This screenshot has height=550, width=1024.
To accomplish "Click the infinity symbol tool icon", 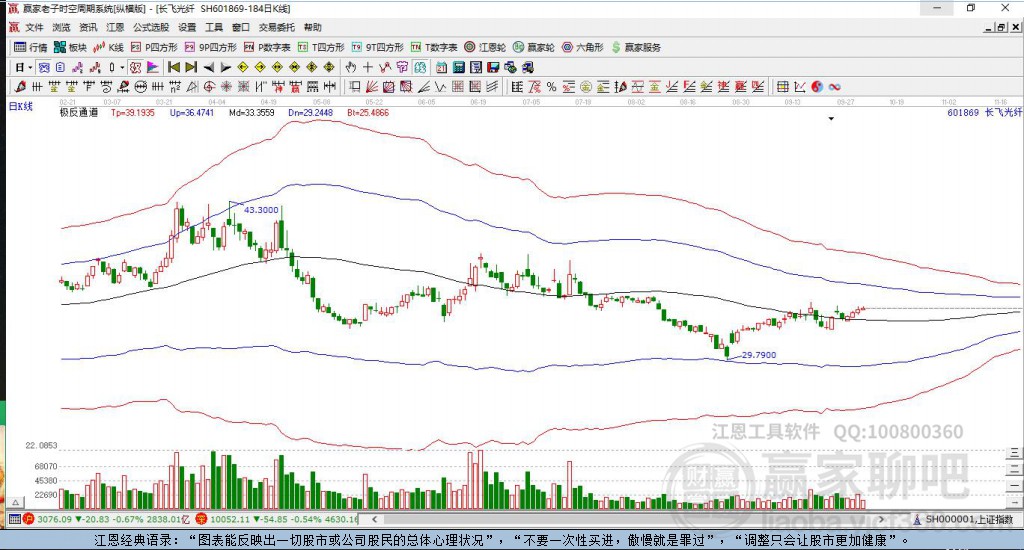I will pos(834,87).
